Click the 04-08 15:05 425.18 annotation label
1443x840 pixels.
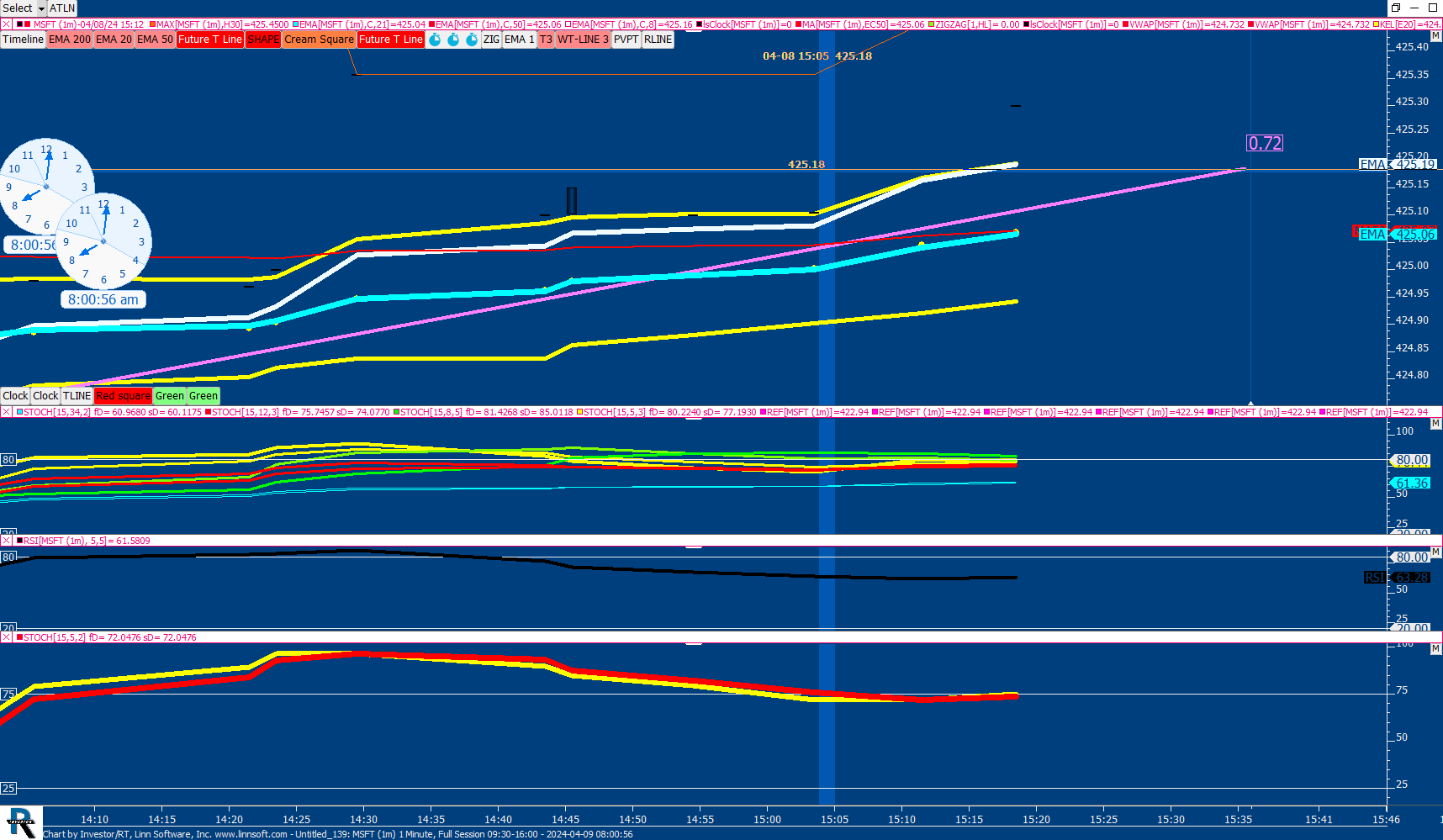(x=817, y=56)
